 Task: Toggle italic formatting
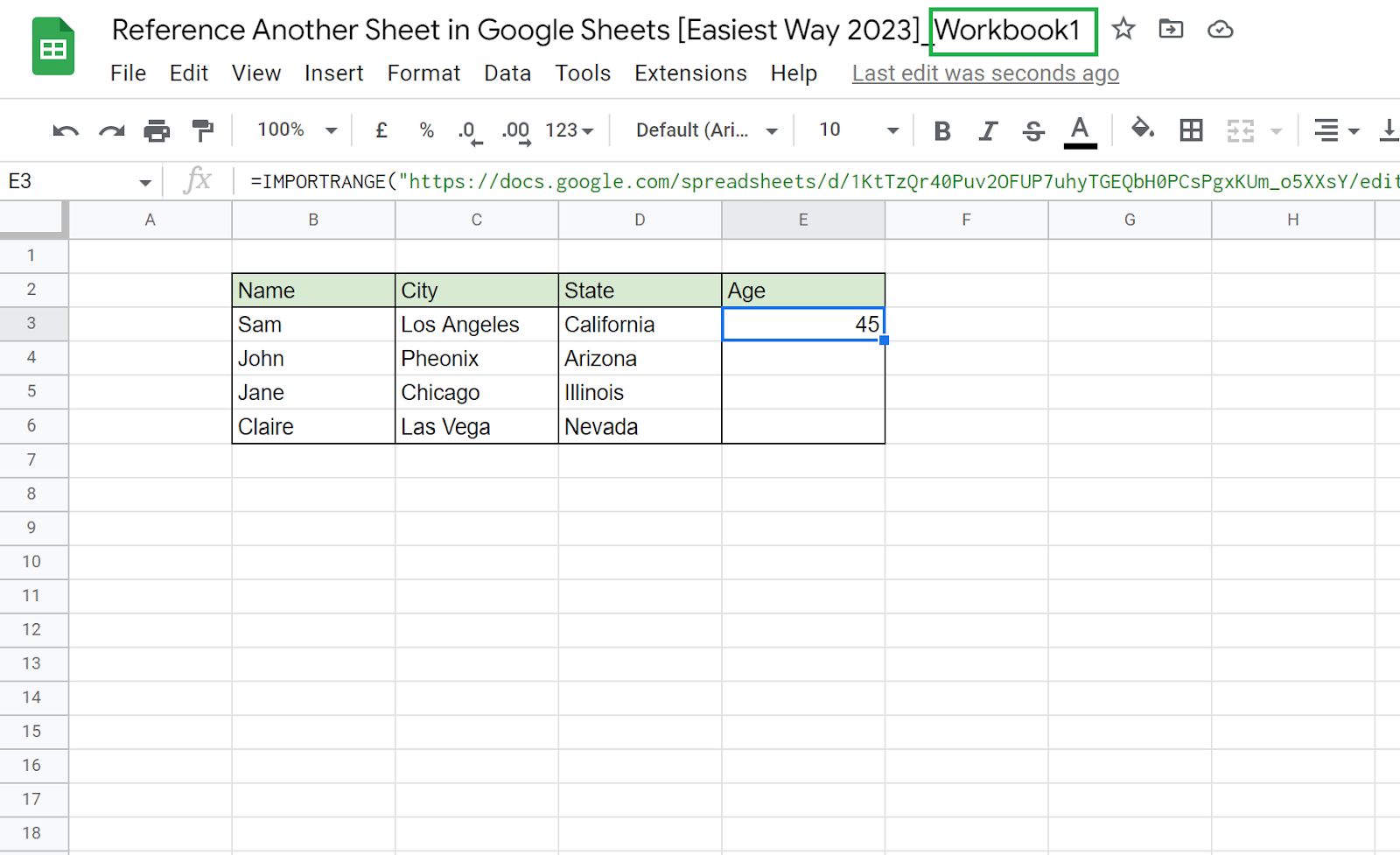coord(988,131)
